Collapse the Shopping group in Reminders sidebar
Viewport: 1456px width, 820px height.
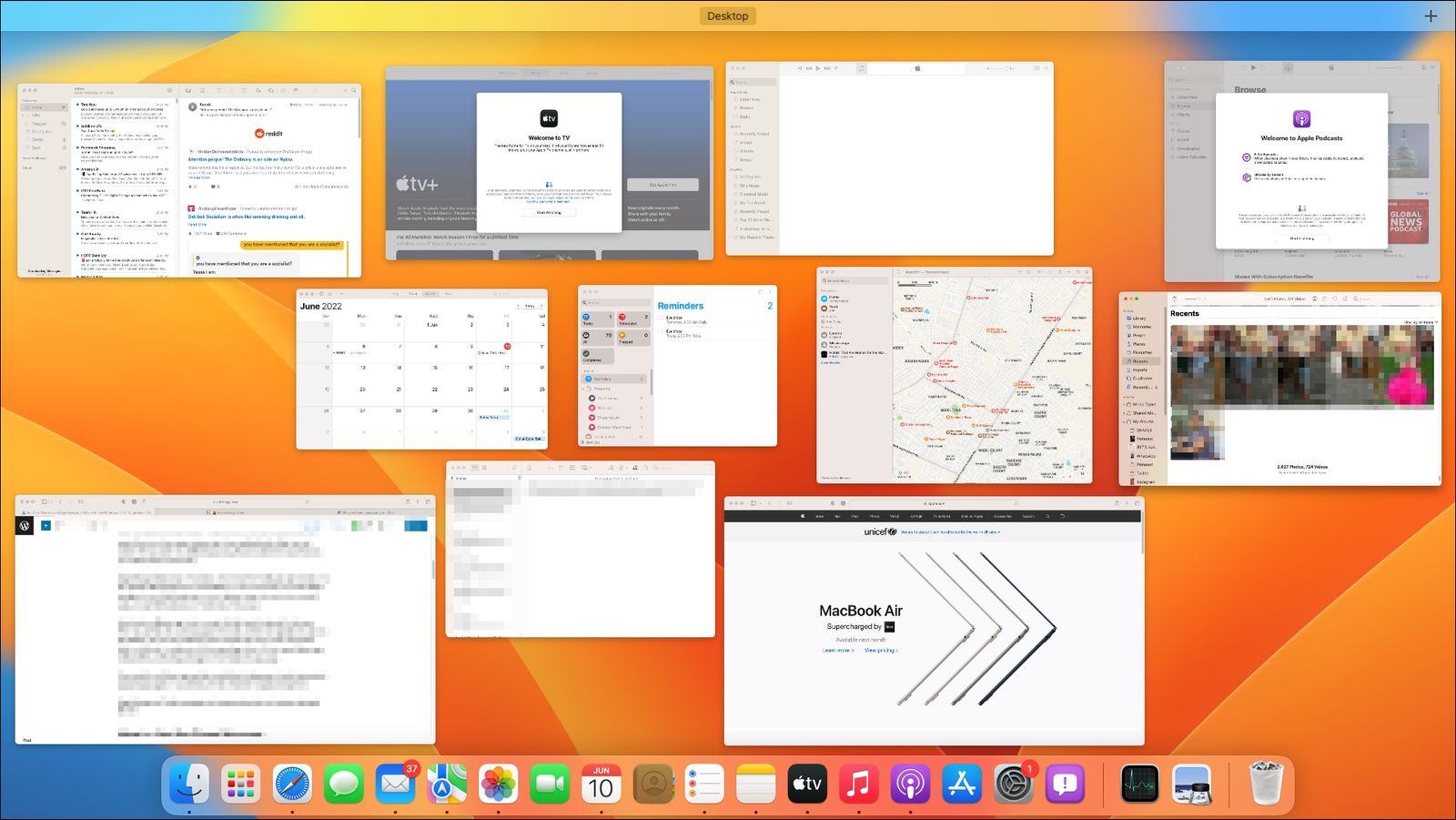[583, 389]
